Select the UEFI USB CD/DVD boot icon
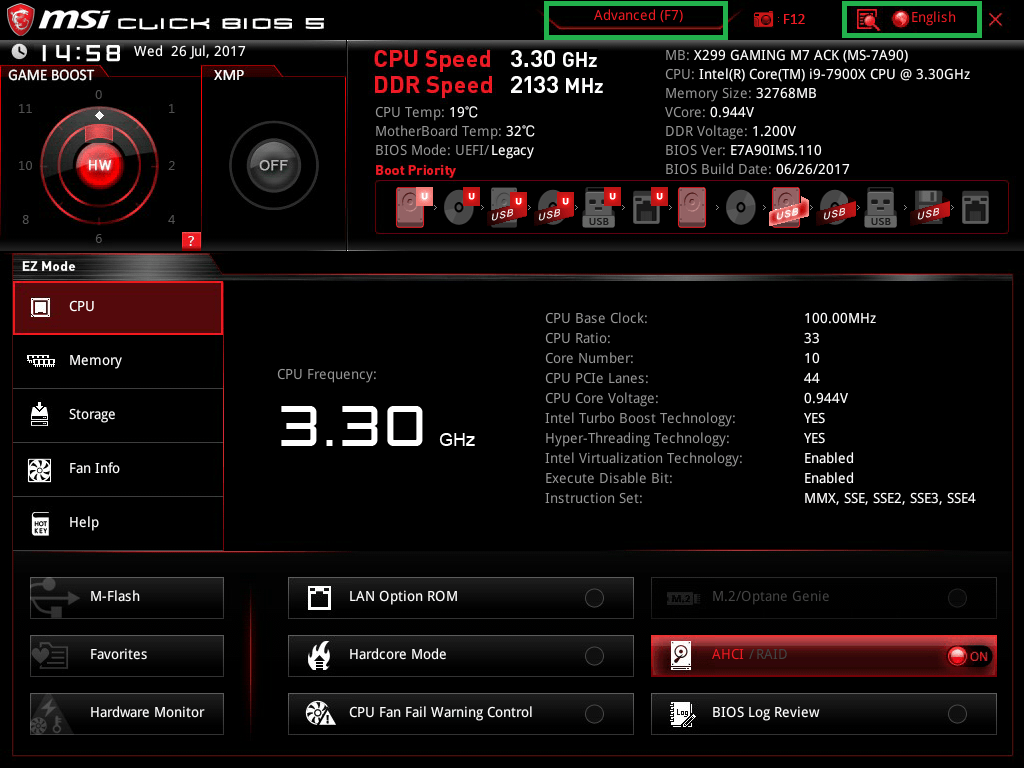Viewport: 1024px width, 768px height. pos(554,208)
